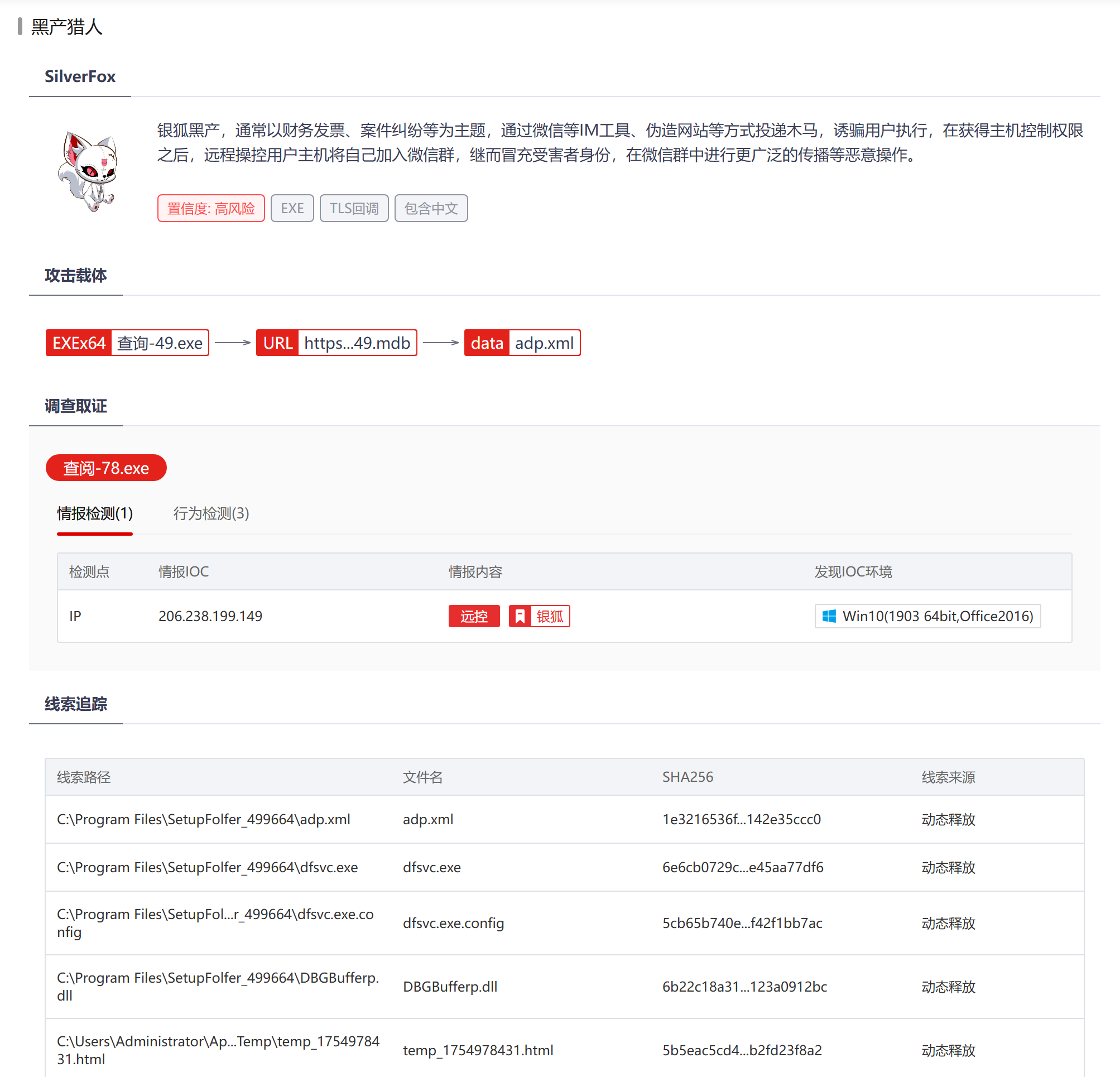Click the IP address 206.238.199.149
The image size is (1120, 1077).
(210, 616)
